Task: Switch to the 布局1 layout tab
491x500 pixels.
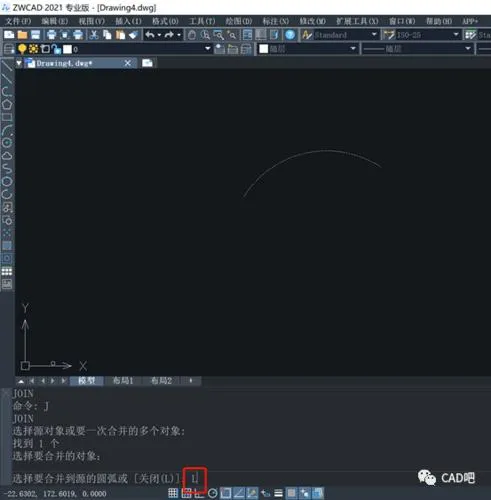Action: click(123, 381)
